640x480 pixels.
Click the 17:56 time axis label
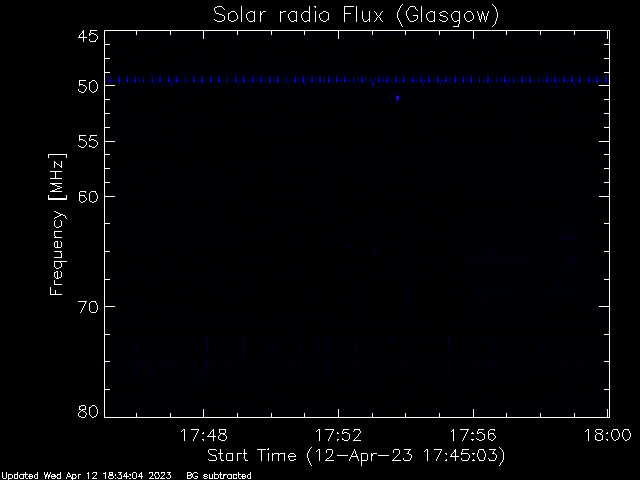[x=473, y=436]
